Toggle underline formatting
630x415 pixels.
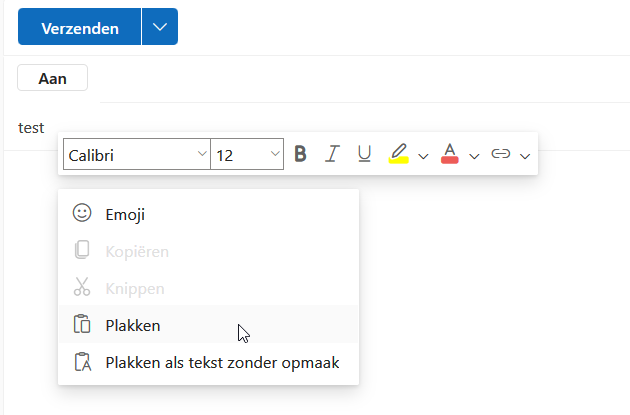(365, 154)
